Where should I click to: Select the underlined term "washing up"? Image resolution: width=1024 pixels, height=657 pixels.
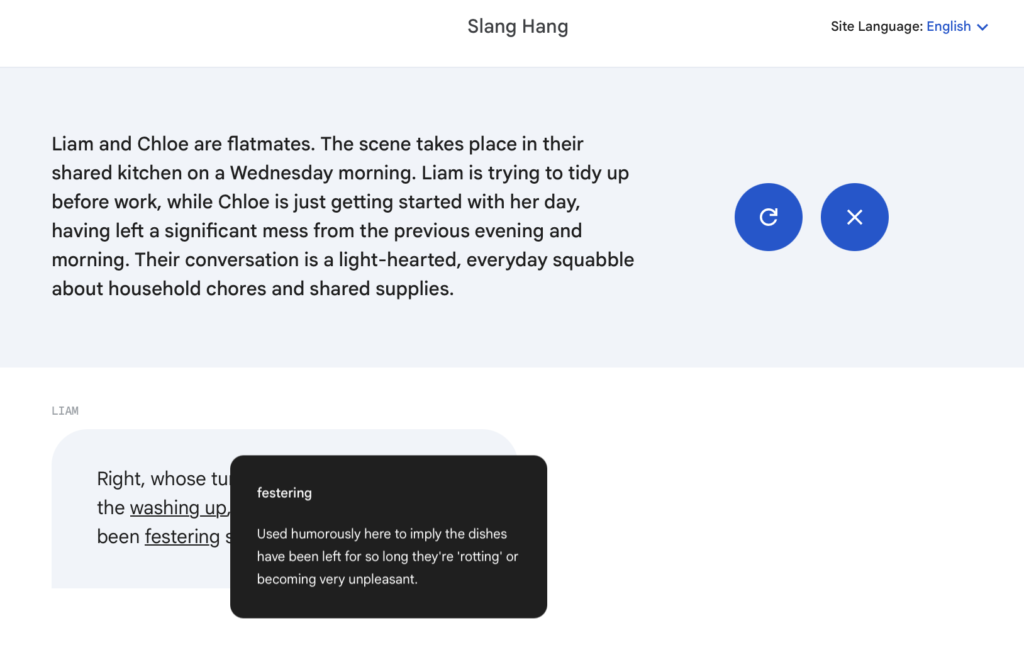click(x=179, y=508)
